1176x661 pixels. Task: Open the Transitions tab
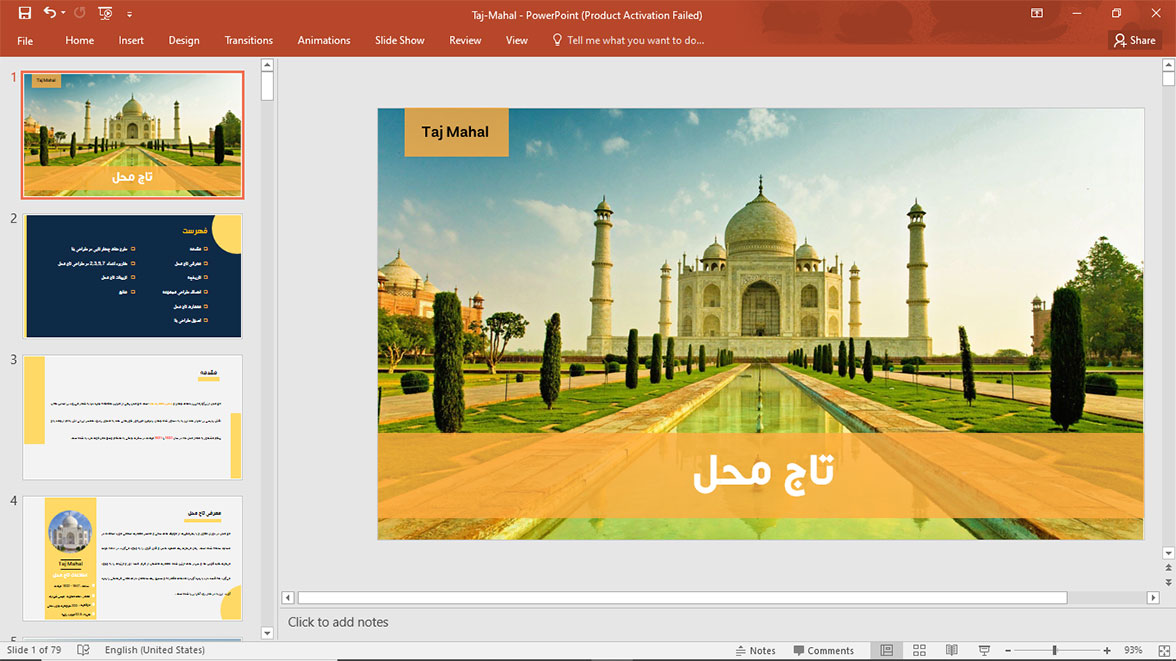click(248, 40)
